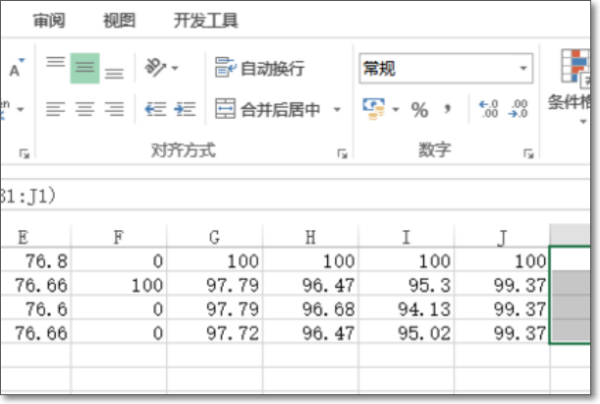The width and height of the screenshot is (600, 404).
Task: Increase decimal places
Action: click(x=489, y=109)
